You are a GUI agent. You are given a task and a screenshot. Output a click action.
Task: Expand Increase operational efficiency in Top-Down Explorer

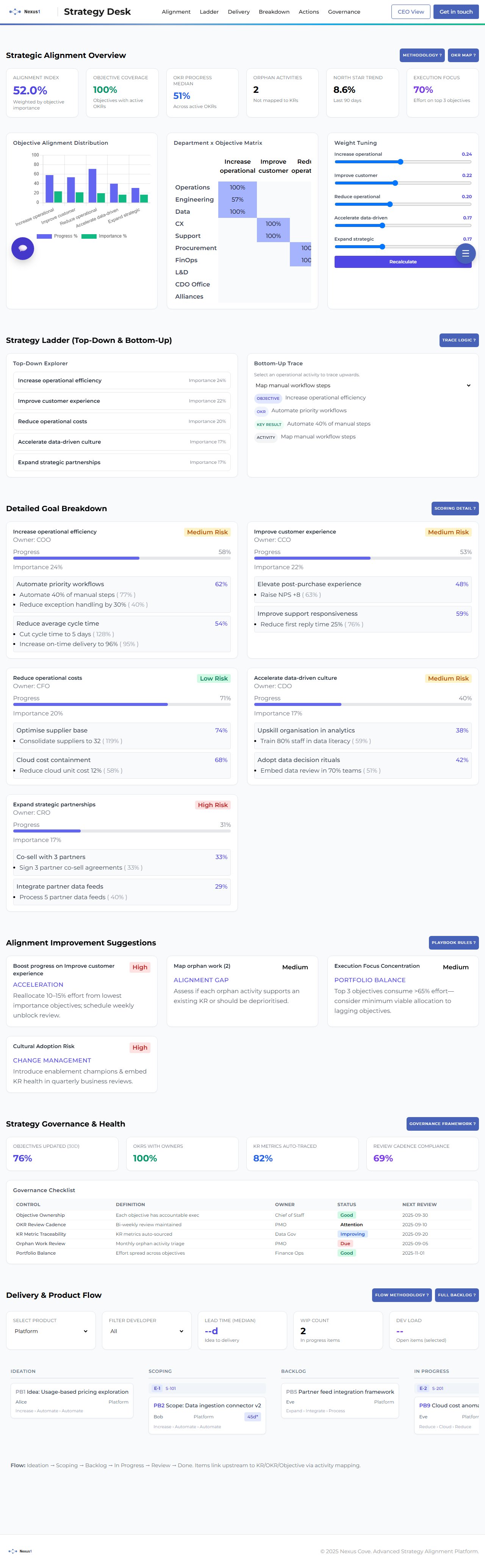pyautogui.click(x=122, y=380)
